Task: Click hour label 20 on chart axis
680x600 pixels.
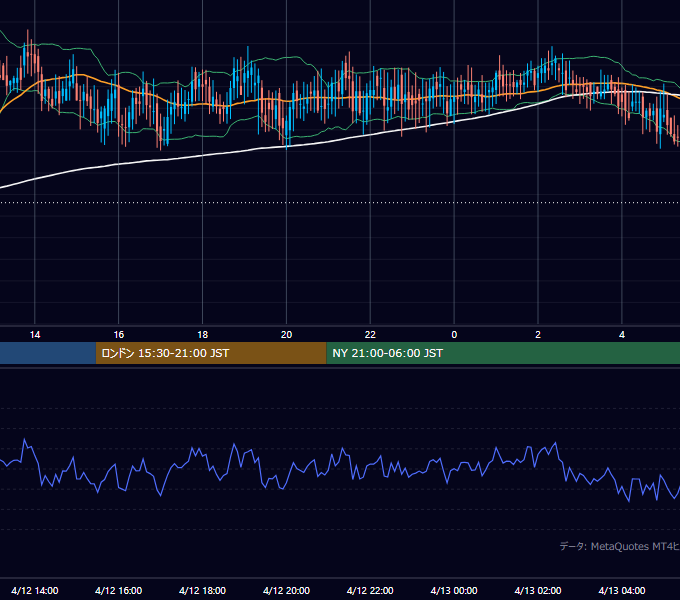Action: 286,335
